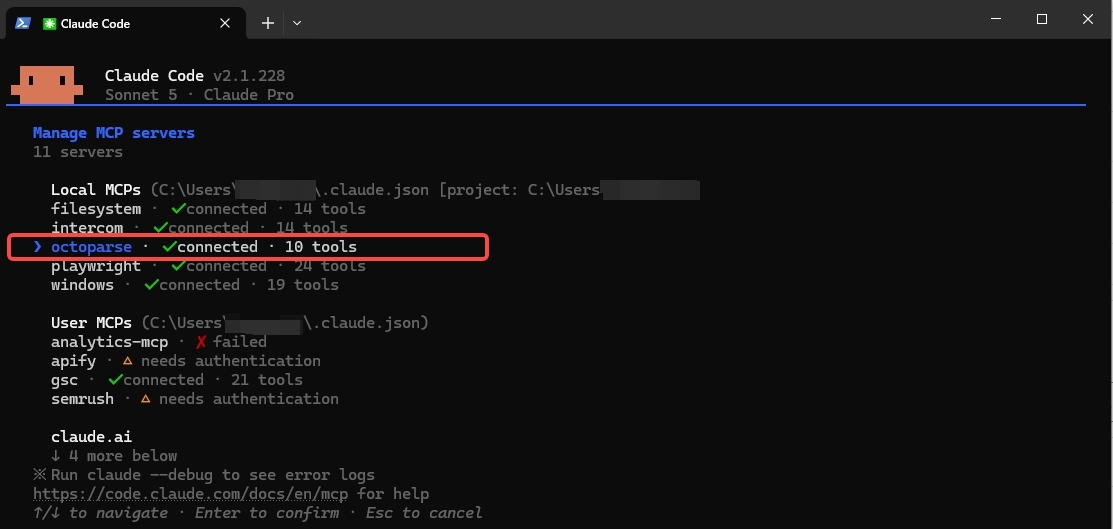The width and height of the screenshot is (1113, 529).
Task: Open the new-tab profile dropdown arrow
Action: (297, 23)
